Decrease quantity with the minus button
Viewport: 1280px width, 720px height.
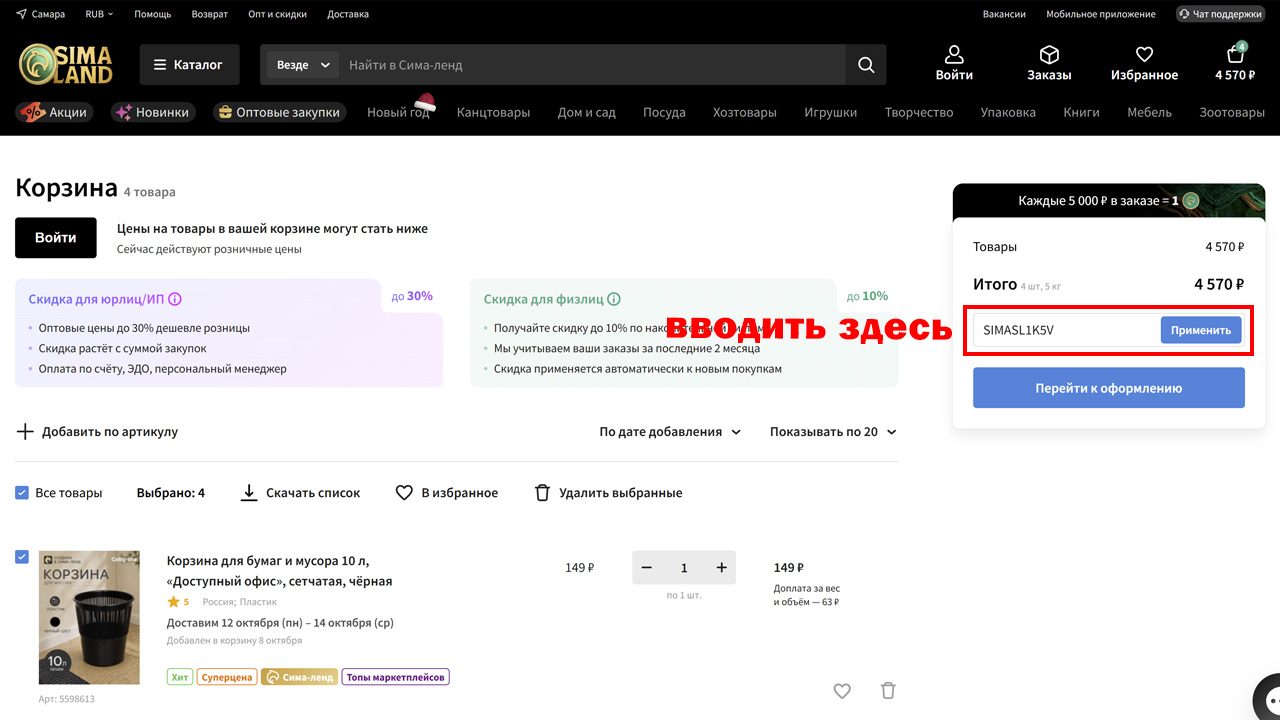coord(647,568)
